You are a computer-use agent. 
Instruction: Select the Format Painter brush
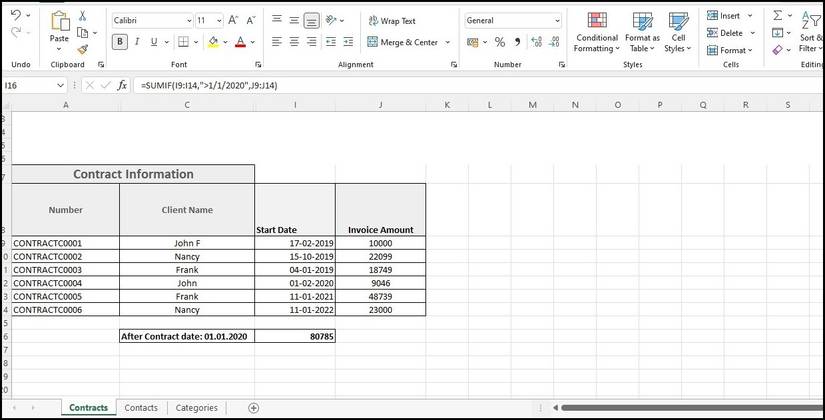tap(83, 49)
